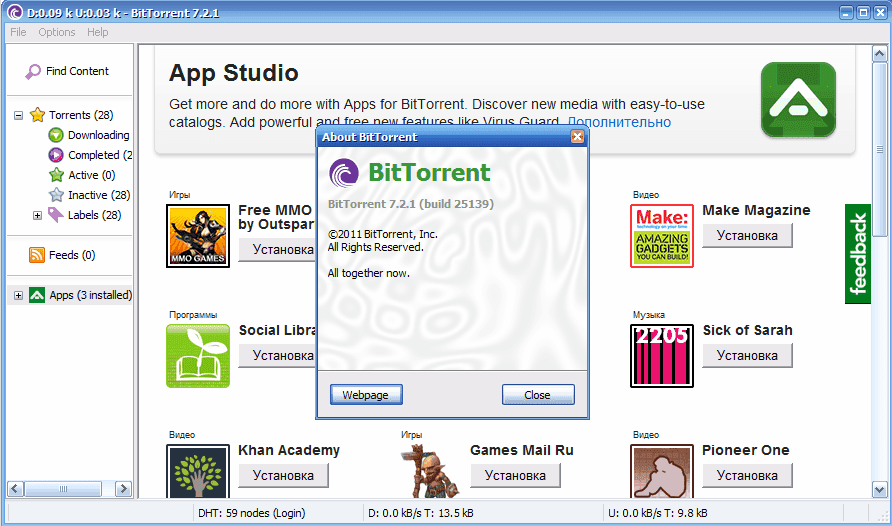The width and height of the screenshot is (892, 526).
Task: Click the Find Content magnifier icon
Action: point(33,72)
